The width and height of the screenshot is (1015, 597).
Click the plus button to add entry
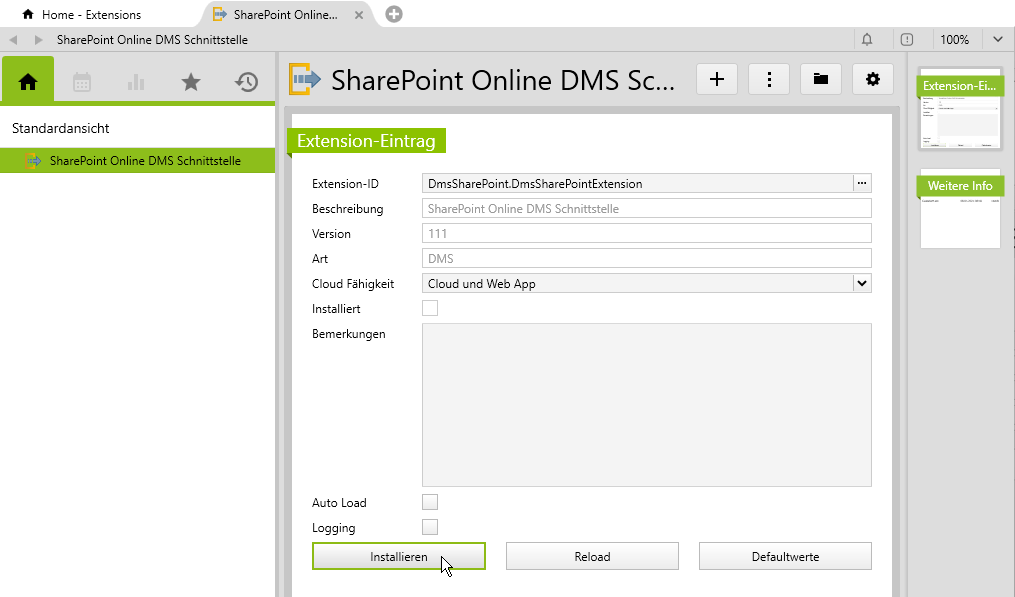click(x=717, y=79)
